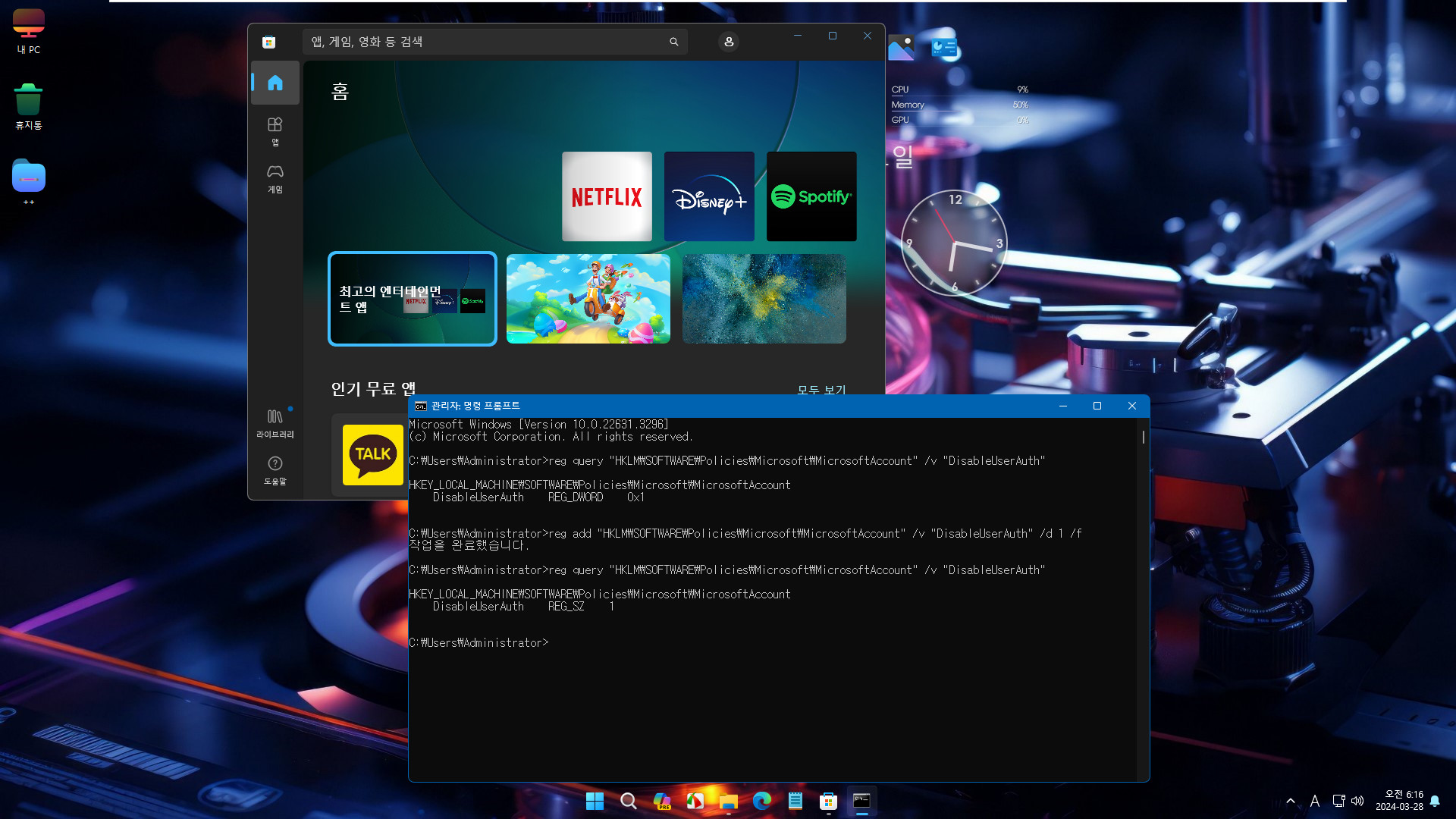This screenshot has height=819, width=1456.
Task: Click the blue card widget icon on desktop
Action: click(944, 49)
